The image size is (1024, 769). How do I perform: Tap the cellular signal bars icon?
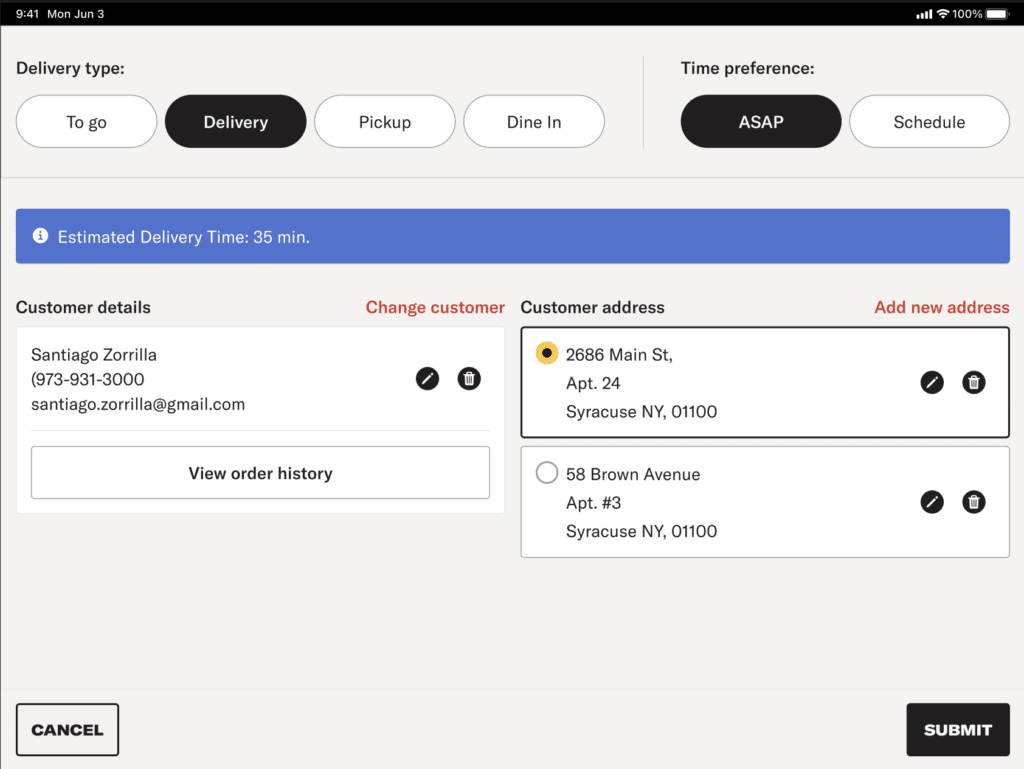pos(924,14)
